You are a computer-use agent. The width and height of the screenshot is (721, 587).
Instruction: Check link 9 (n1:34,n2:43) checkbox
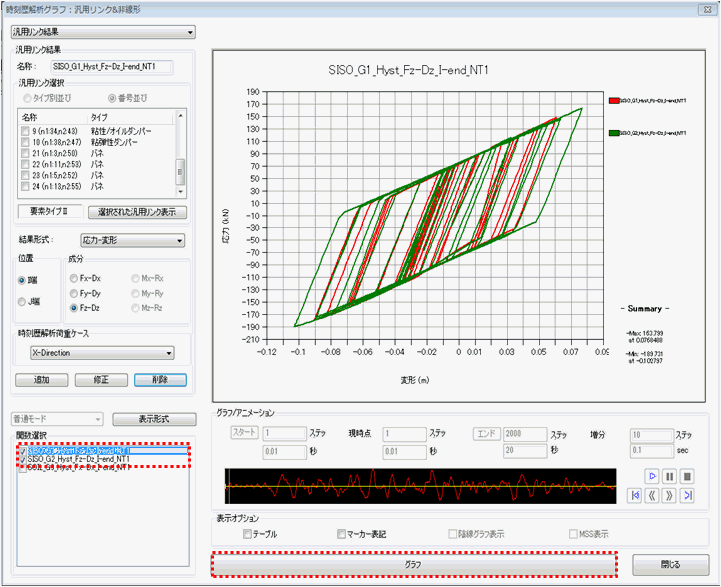(25, 131)
